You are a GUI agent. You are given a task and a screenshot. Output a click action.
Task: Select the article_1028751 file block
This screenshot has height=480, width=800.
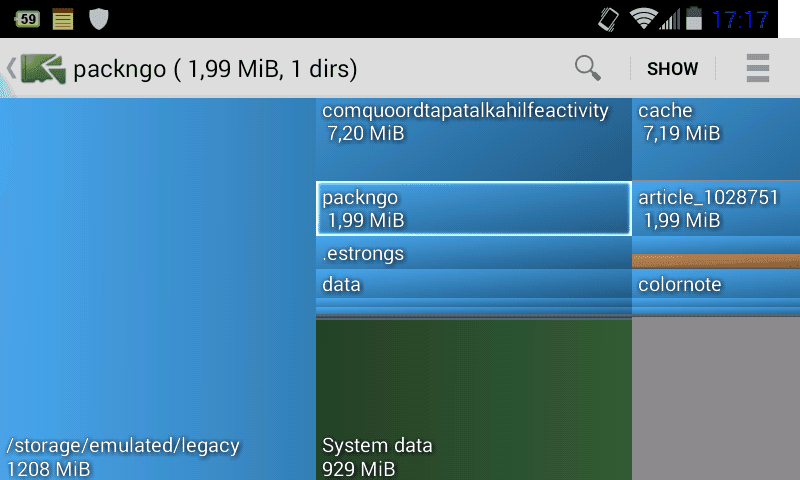[716, 209]
